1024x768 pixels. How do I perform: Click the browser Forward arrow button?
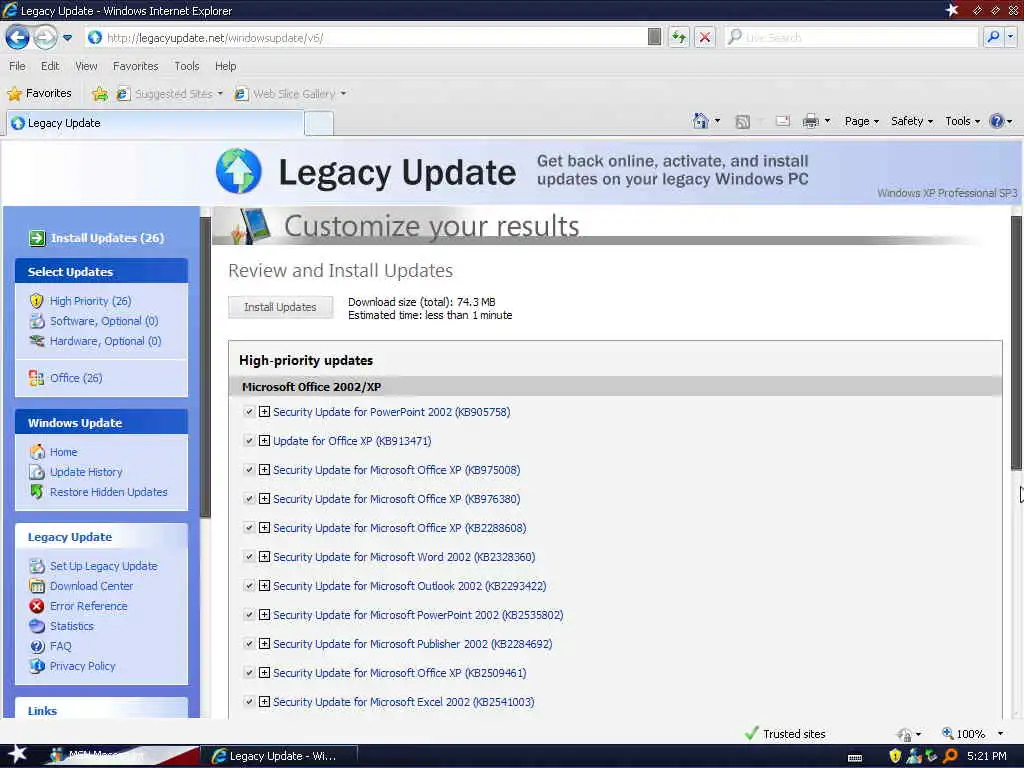[x=44, y=37]
